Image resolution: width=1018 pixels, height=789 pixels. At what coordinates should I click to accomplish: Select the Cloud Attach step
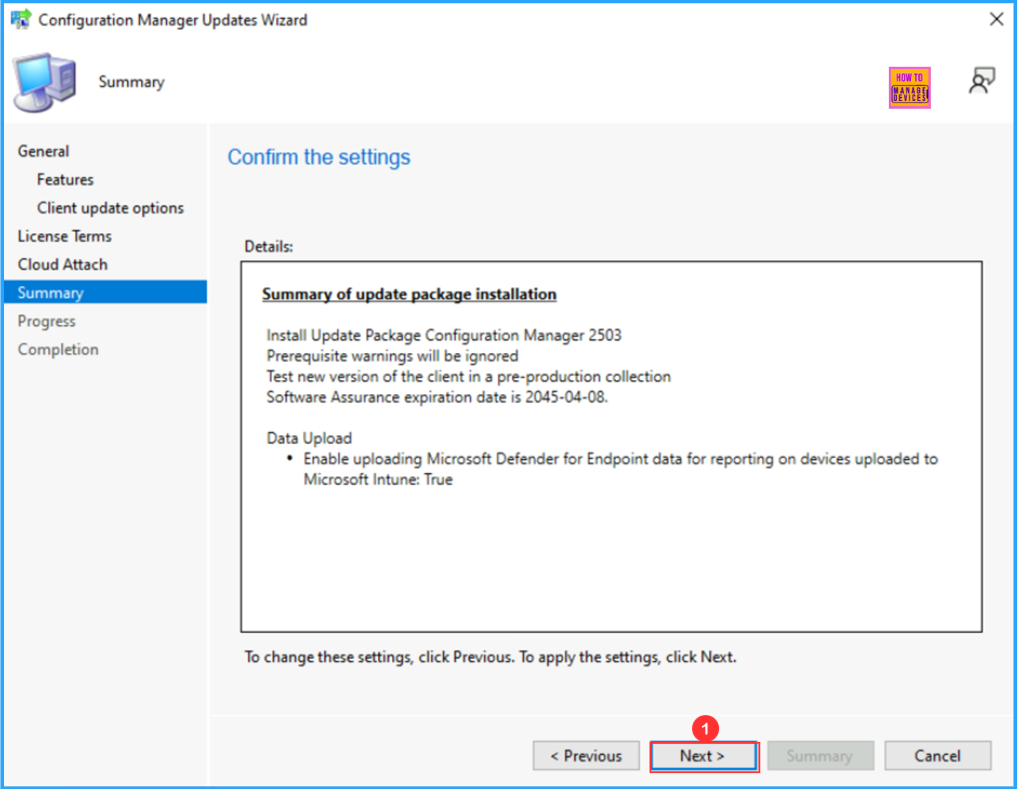[62, 264]
